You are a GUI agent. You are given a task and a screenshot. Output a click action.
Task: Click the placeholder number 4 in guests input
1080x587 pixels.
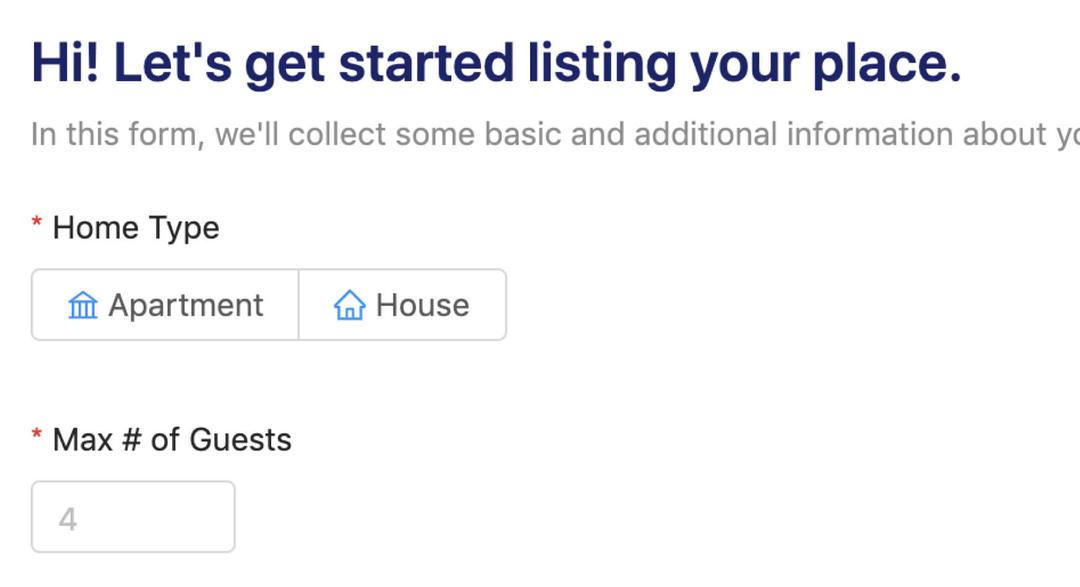68,520
